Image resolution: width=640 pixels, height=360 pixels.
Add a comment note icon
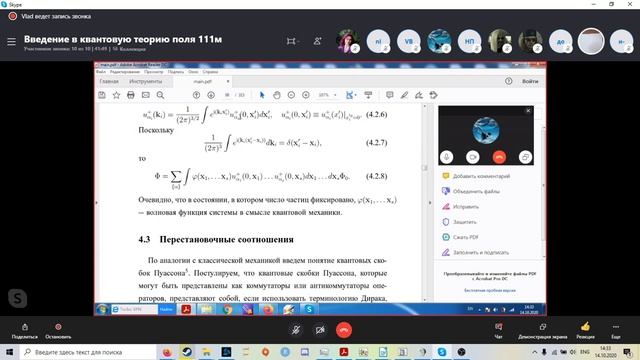point(390,95)
